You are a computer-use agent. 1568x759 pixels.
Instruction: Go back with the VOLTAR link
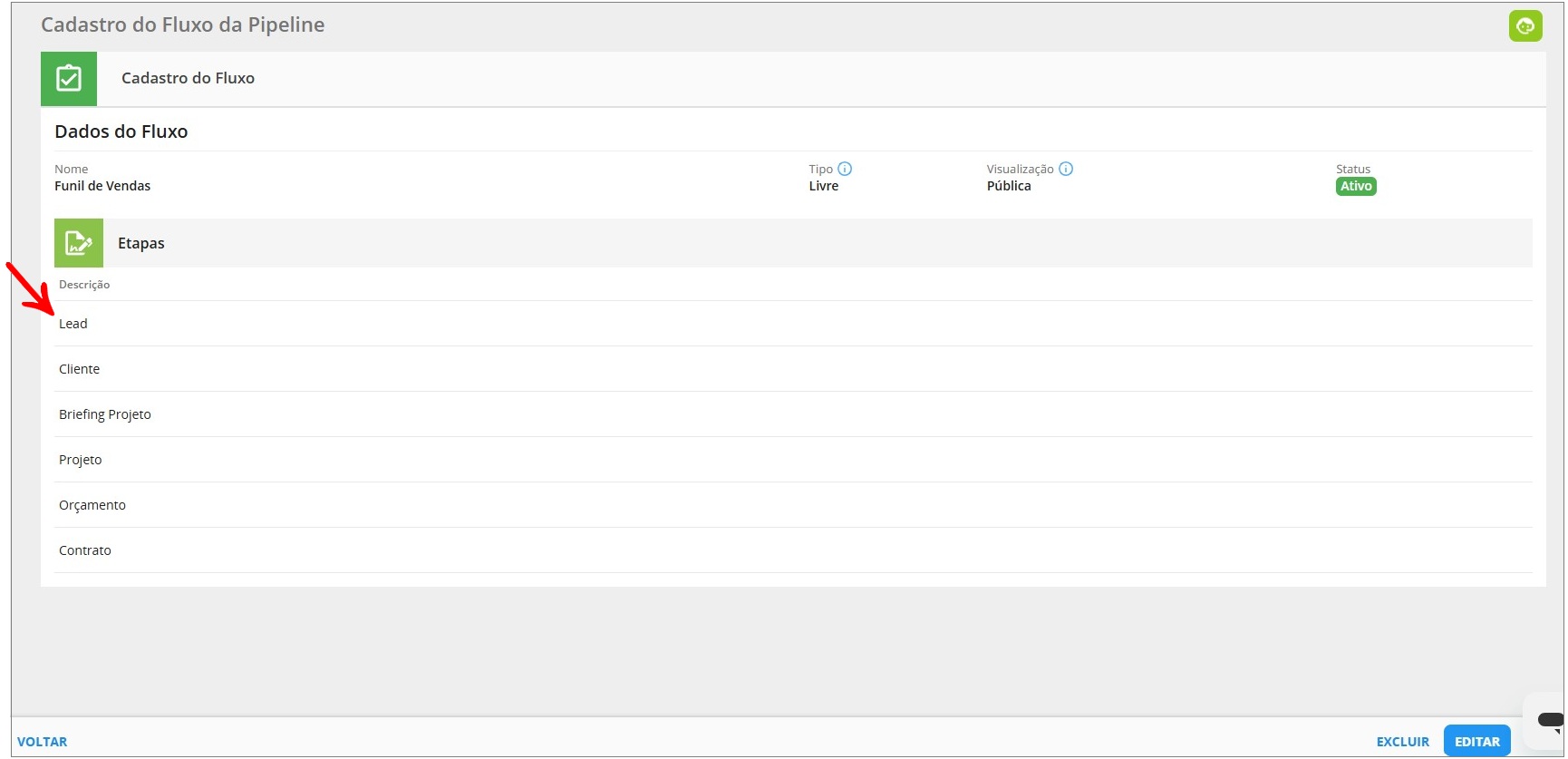[42, 742]
